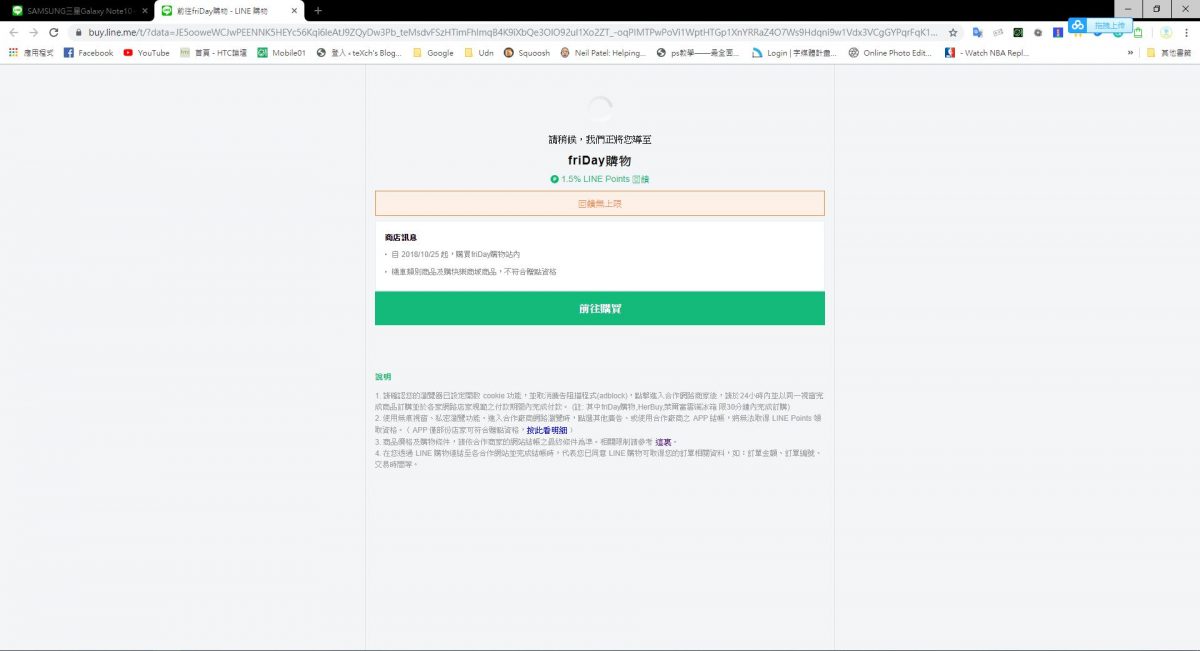Screen dimensions: 1200x651
Task: Click the green 說明 heading
Action: (383, 377)
